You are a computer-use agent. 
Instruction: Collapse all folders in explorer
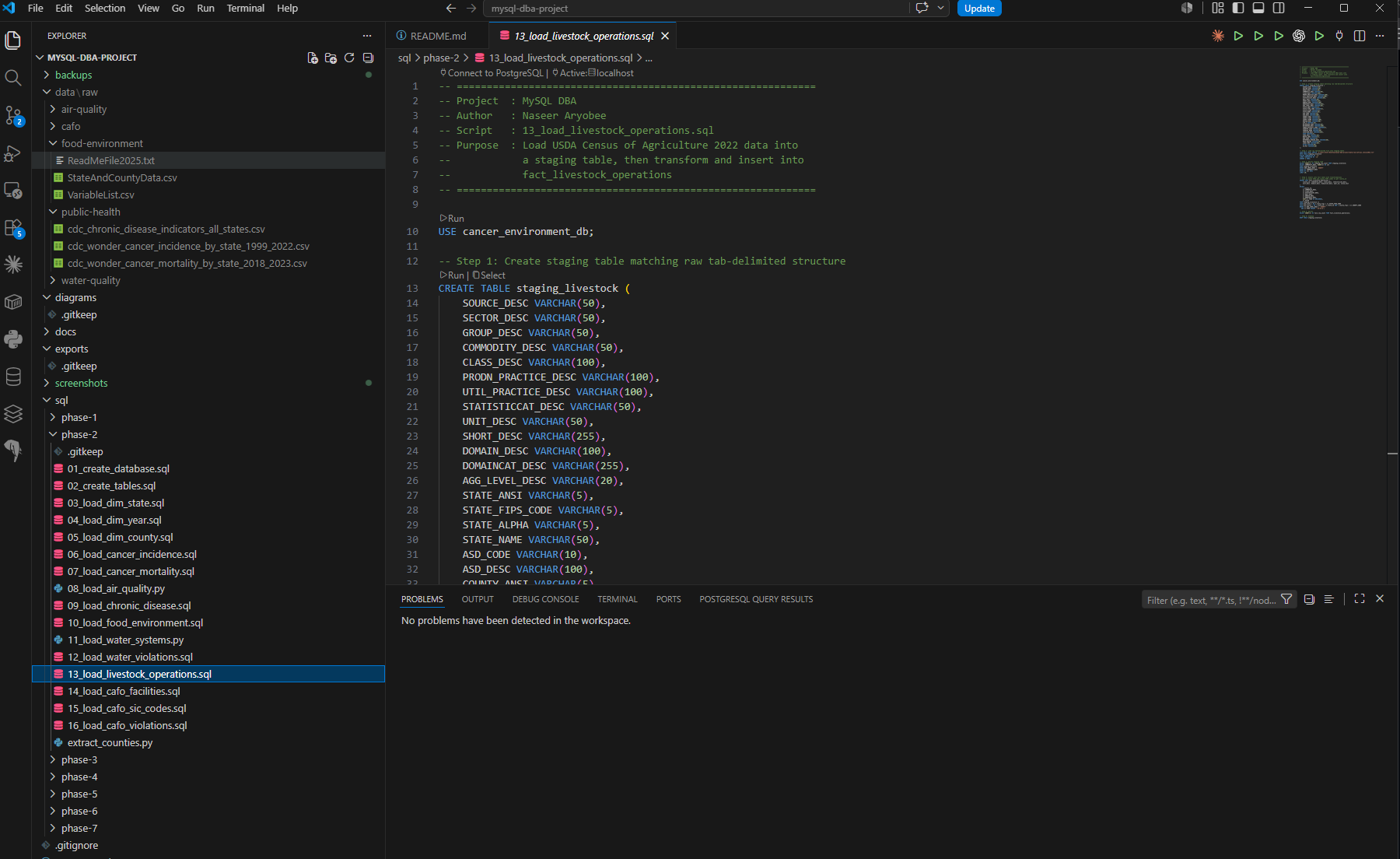[368, 58]
